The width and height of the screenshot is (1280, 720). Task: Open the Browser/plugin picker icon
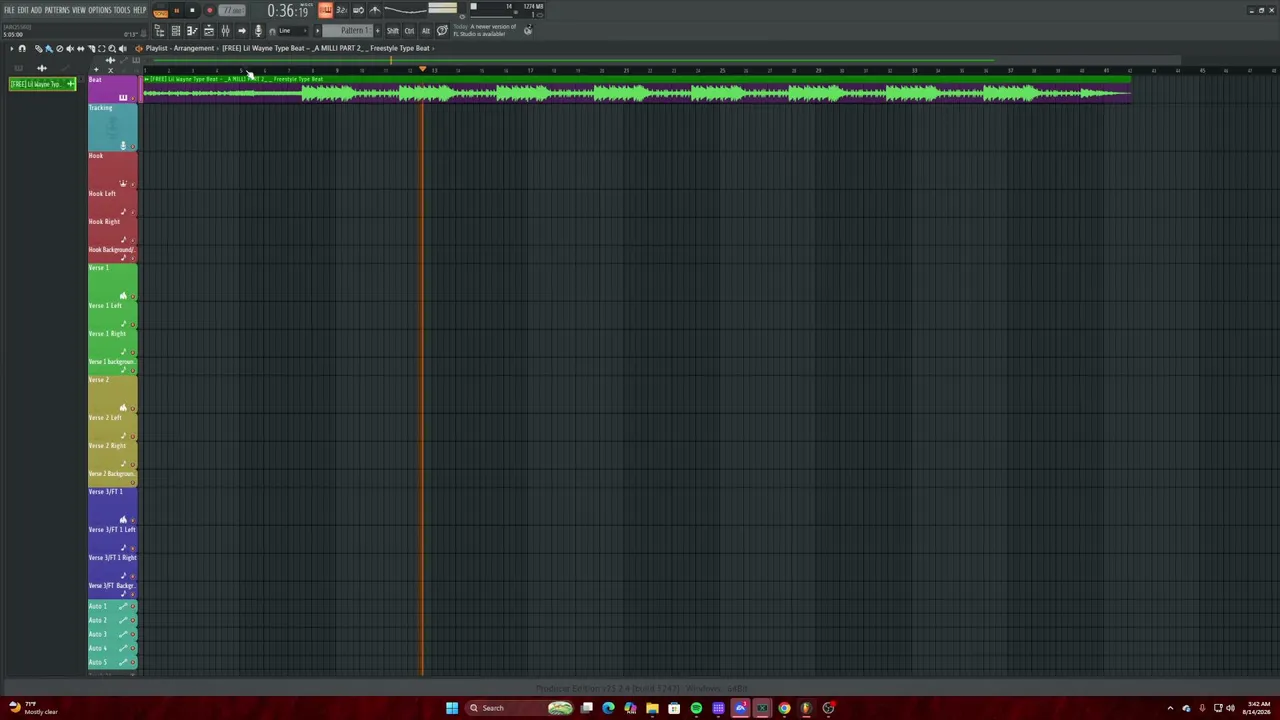click(x=209, y=31)
